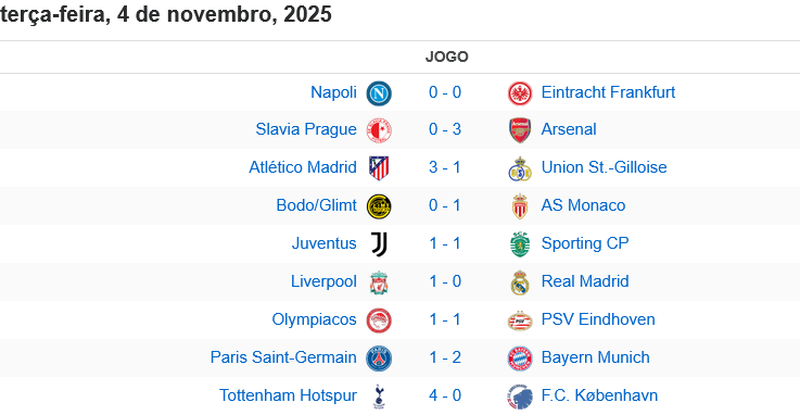Click the Juventus logo icon
This screenshot has height=415, width=800.
point(379,243)
